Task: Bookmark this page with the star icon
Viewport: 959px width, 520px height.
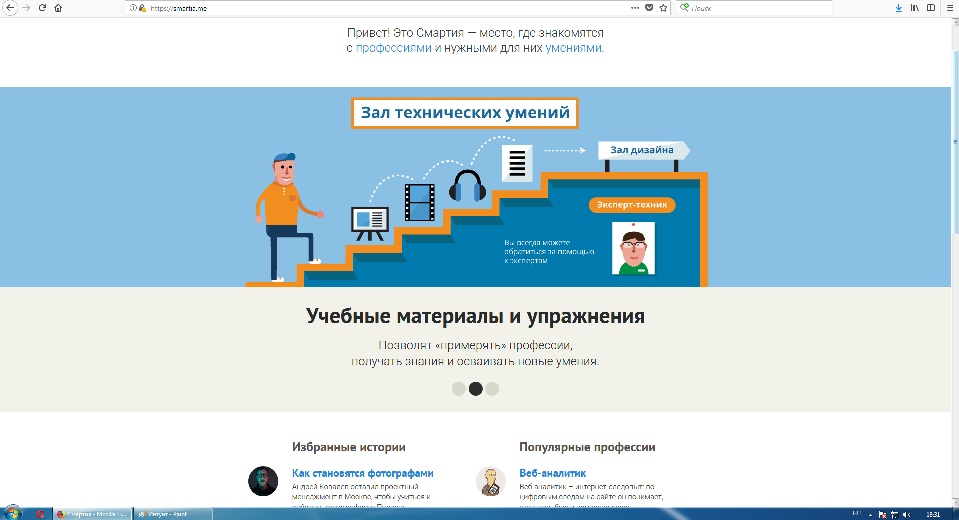Action: click(x=663, y=7)
